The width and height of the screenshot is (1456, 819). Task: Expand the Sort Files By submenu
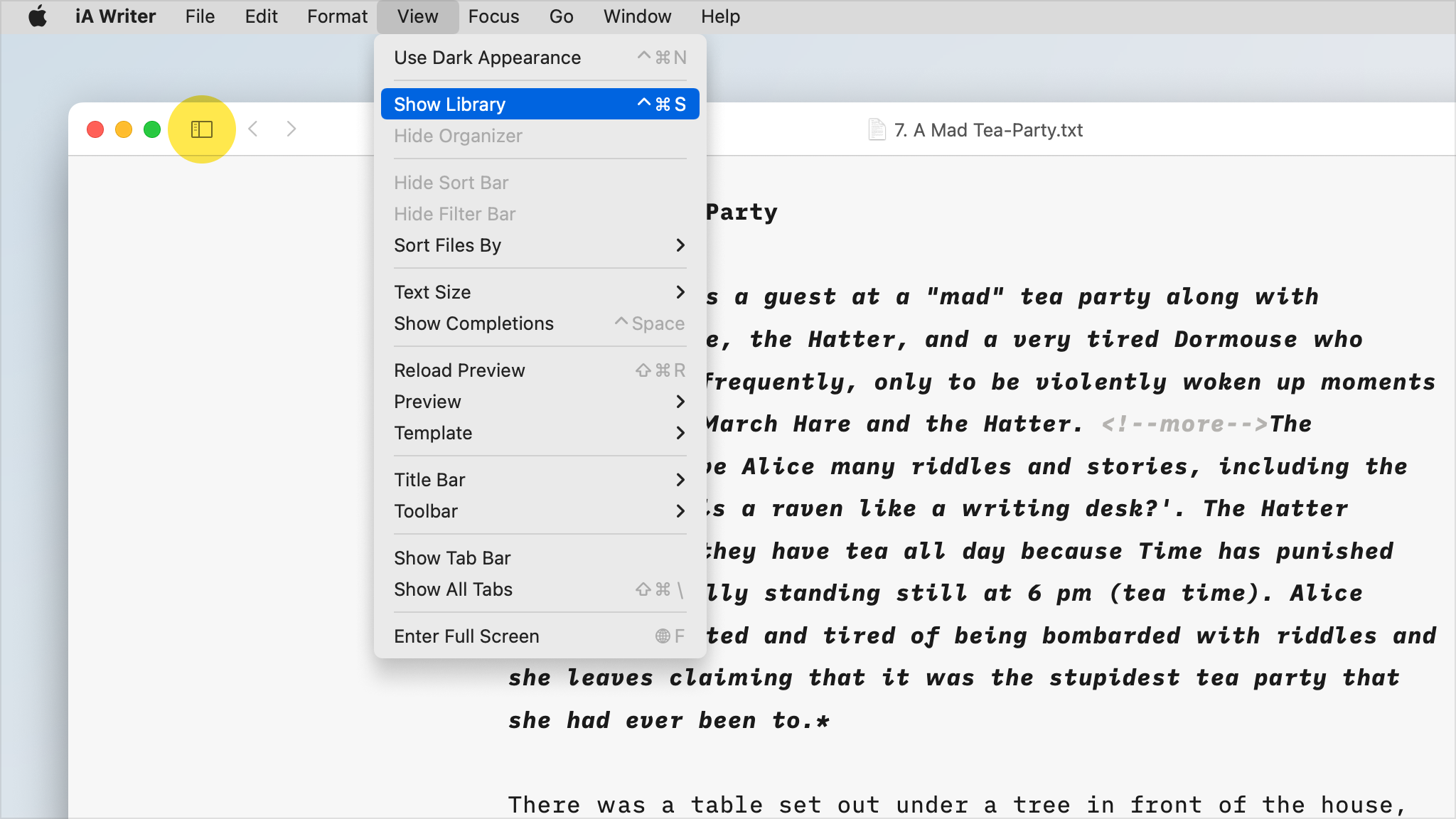tap(540, 245)
